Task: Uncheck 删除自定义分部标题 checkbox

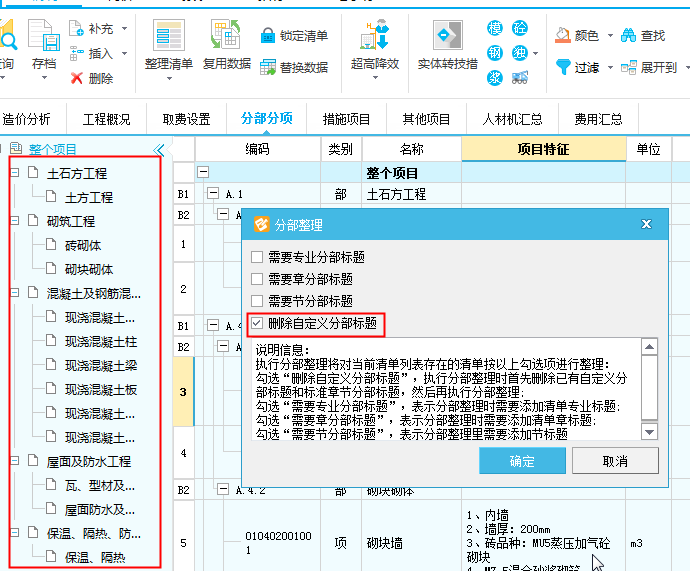Action: point(258,323)
